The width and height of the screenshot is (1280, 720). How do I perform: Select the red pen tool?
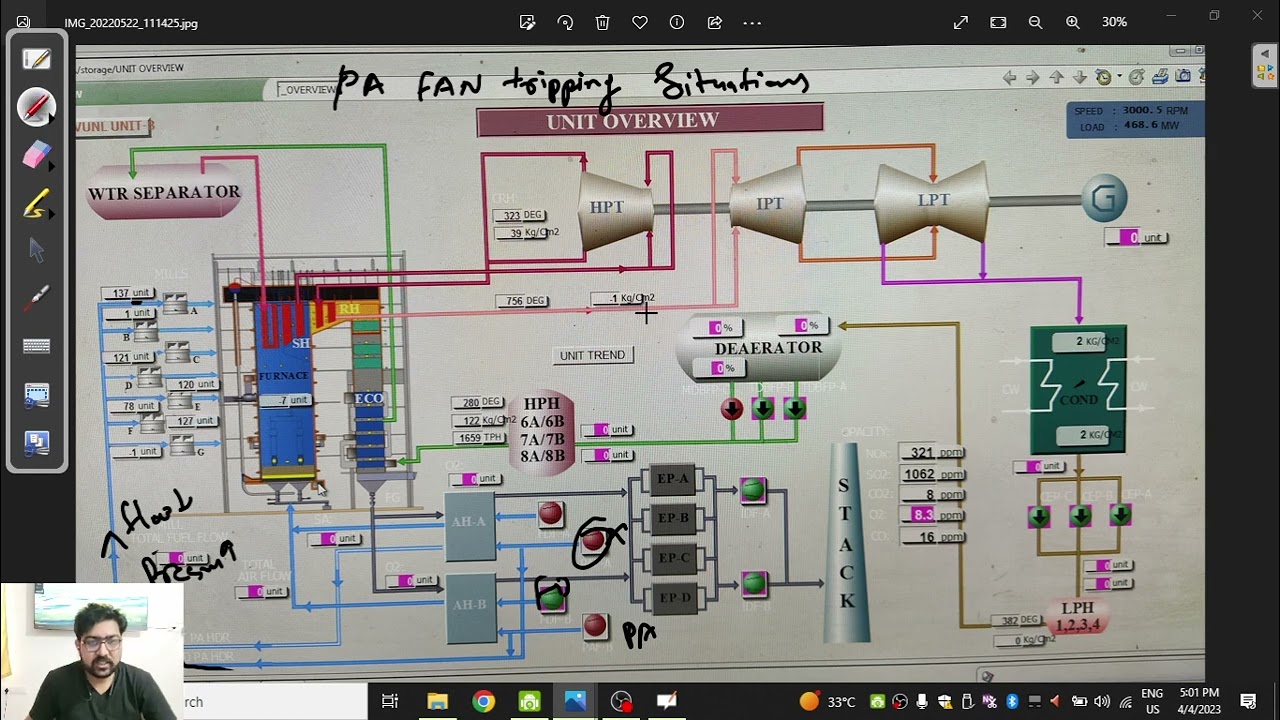pyautogui.click(x=37, y=107)
